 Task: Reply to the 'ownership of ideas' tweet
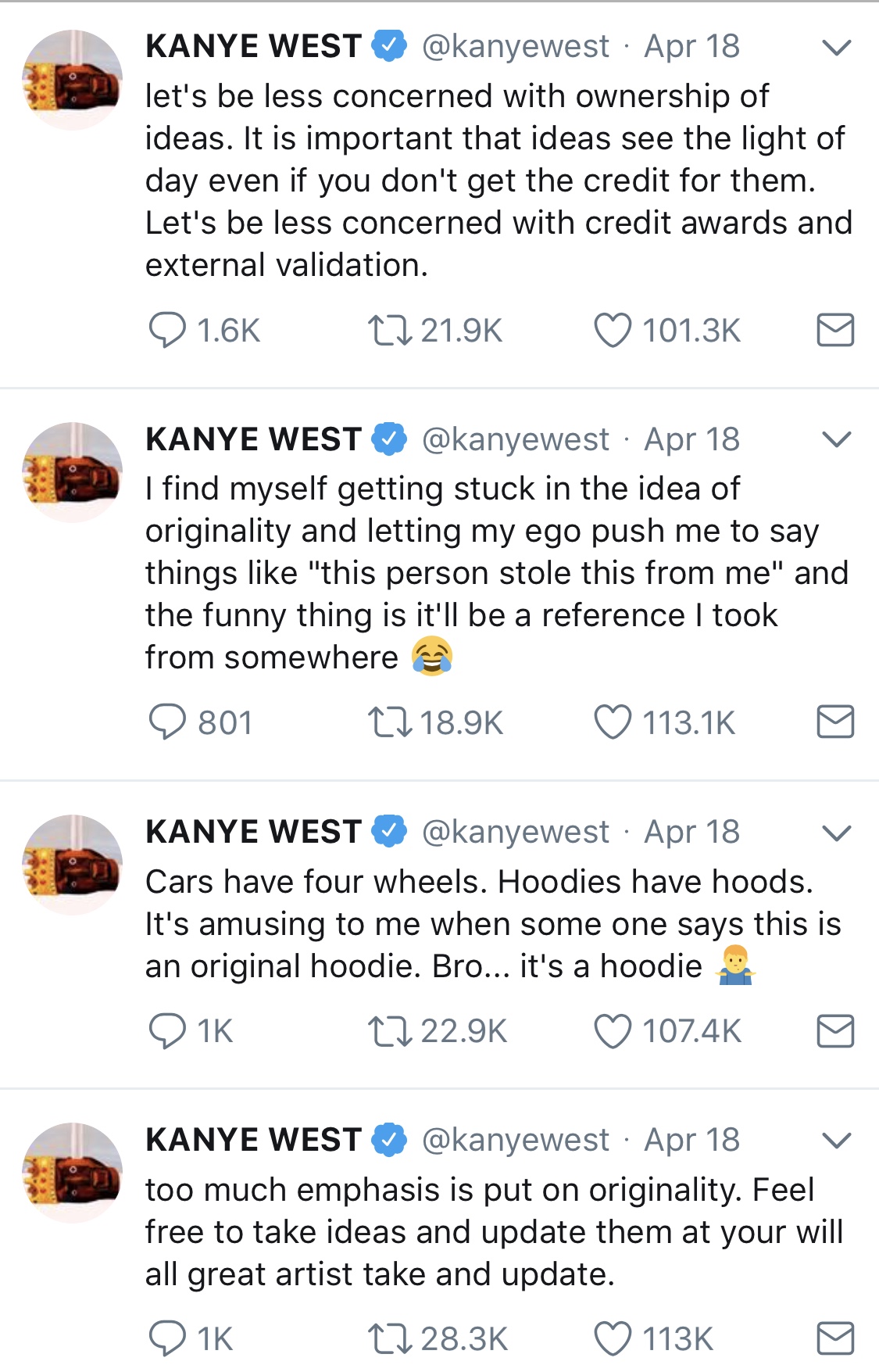point(167,330)
